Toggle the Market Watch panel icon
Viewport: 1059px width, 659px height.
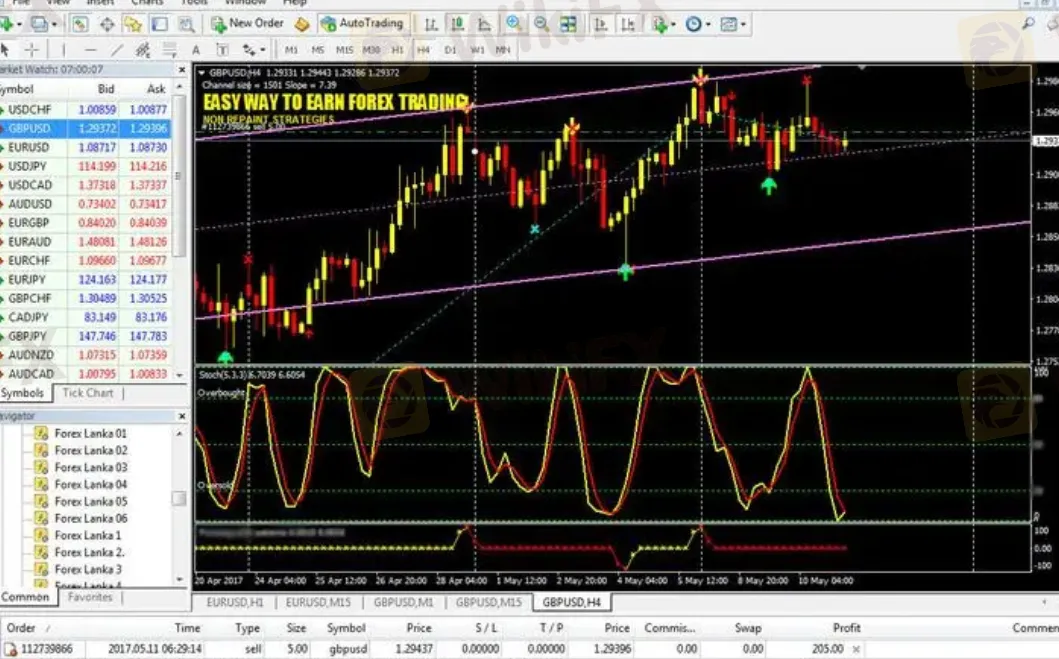click(x=80, y=25)
